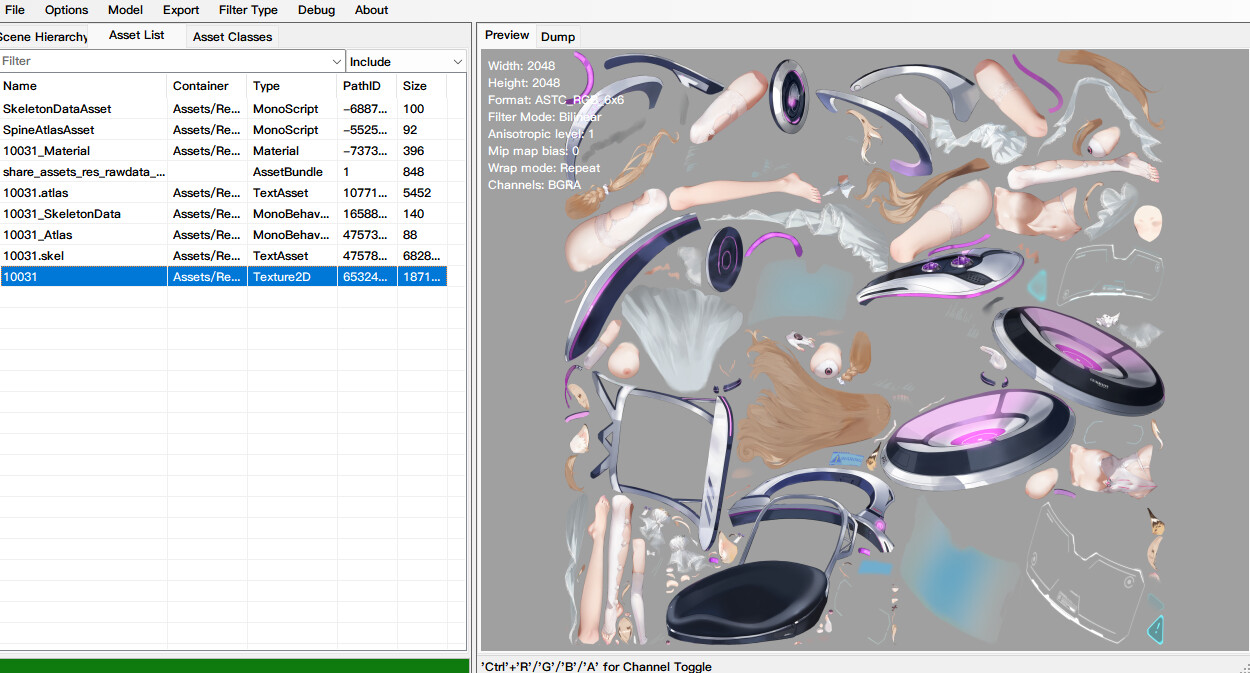Switch to the Scene Hierarchy tab
The width and height of the screenshot is (1250, 673).
click(x=44, y=37)
